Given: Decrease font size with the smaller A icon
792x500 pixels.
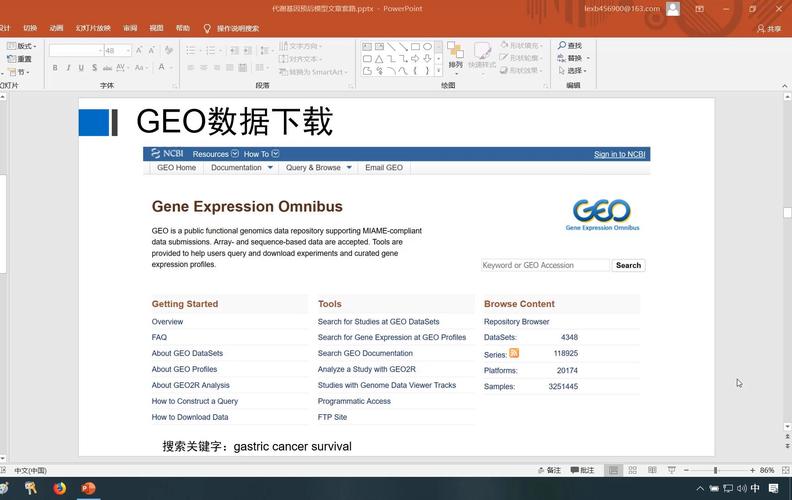Looking at the screenshot, I should (152, 51).
